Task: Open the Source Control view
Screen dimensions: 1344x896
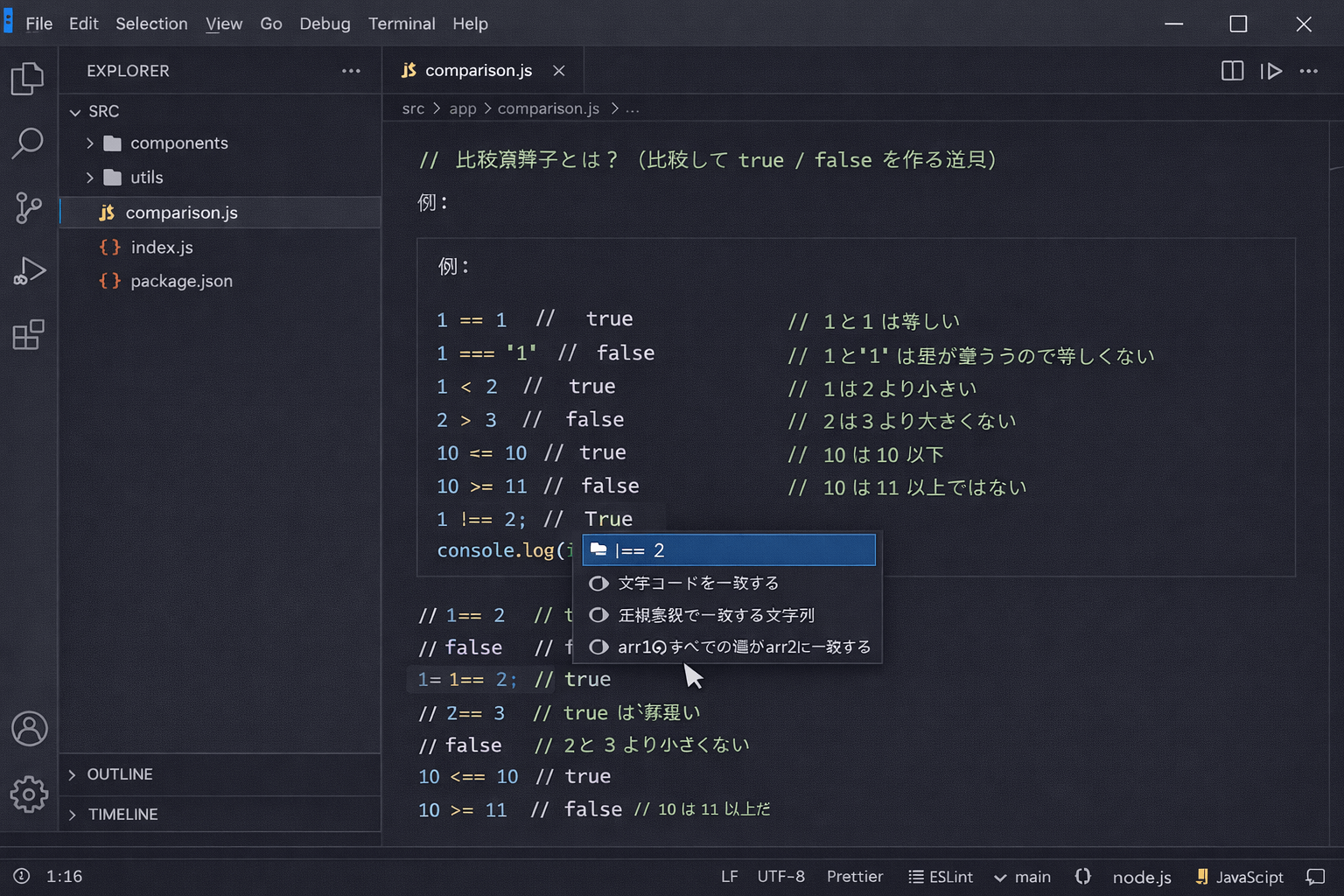Action: 29,208
